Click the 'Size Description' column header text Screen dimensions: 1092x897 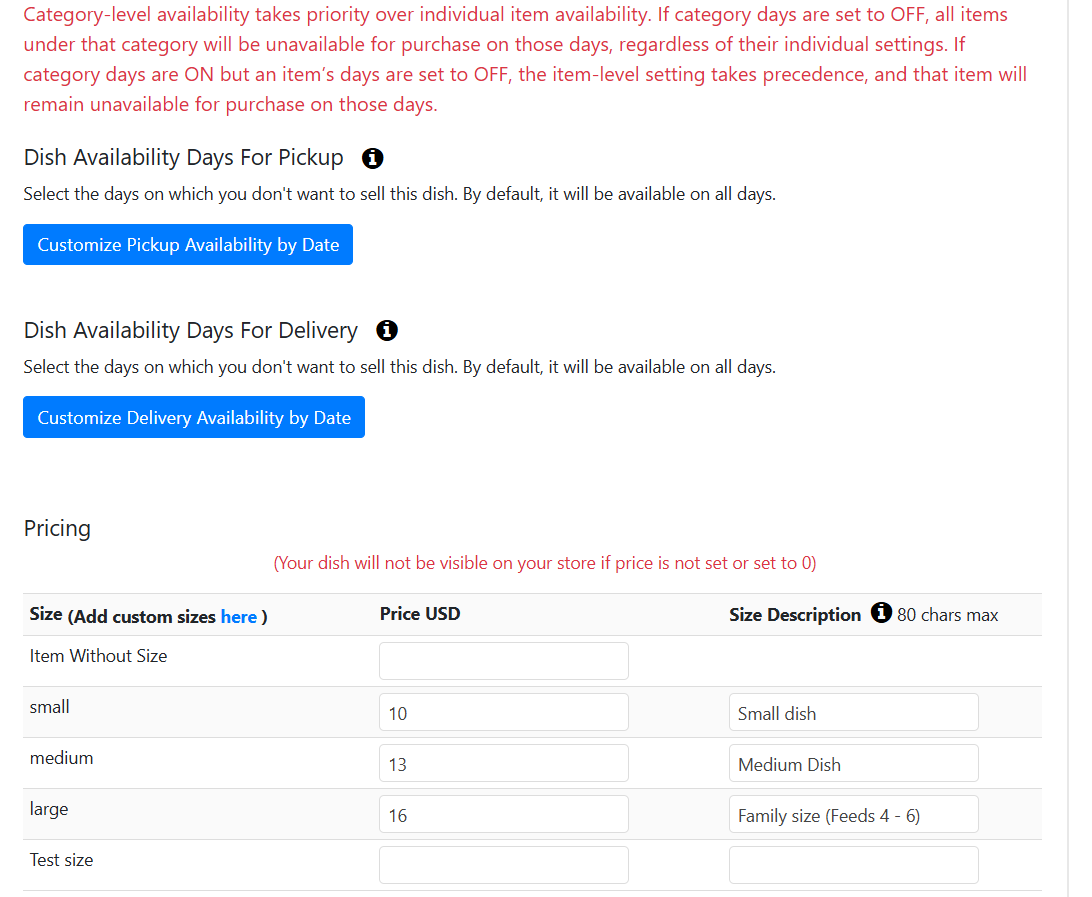(x=795, y=615)
